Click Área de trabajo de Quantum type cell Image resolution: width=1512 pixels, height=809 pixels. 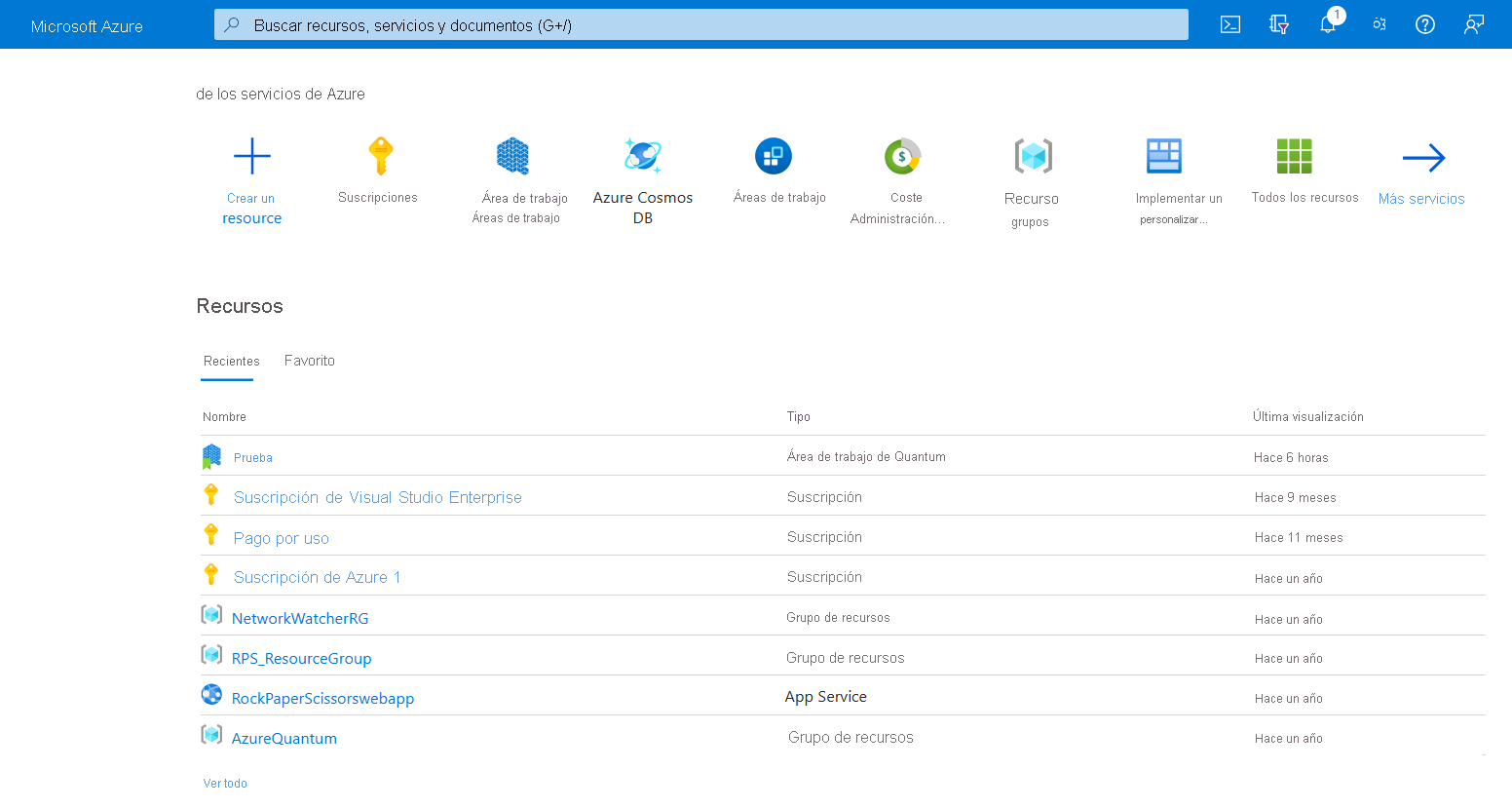pos(866,456)
